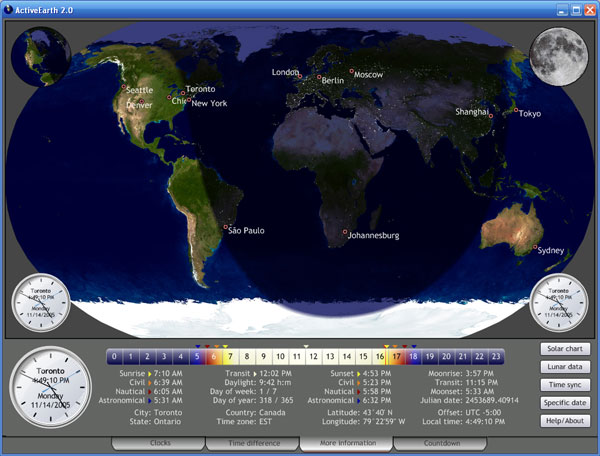Click the Julian date 2453689.40914 value

click(492, 401)
